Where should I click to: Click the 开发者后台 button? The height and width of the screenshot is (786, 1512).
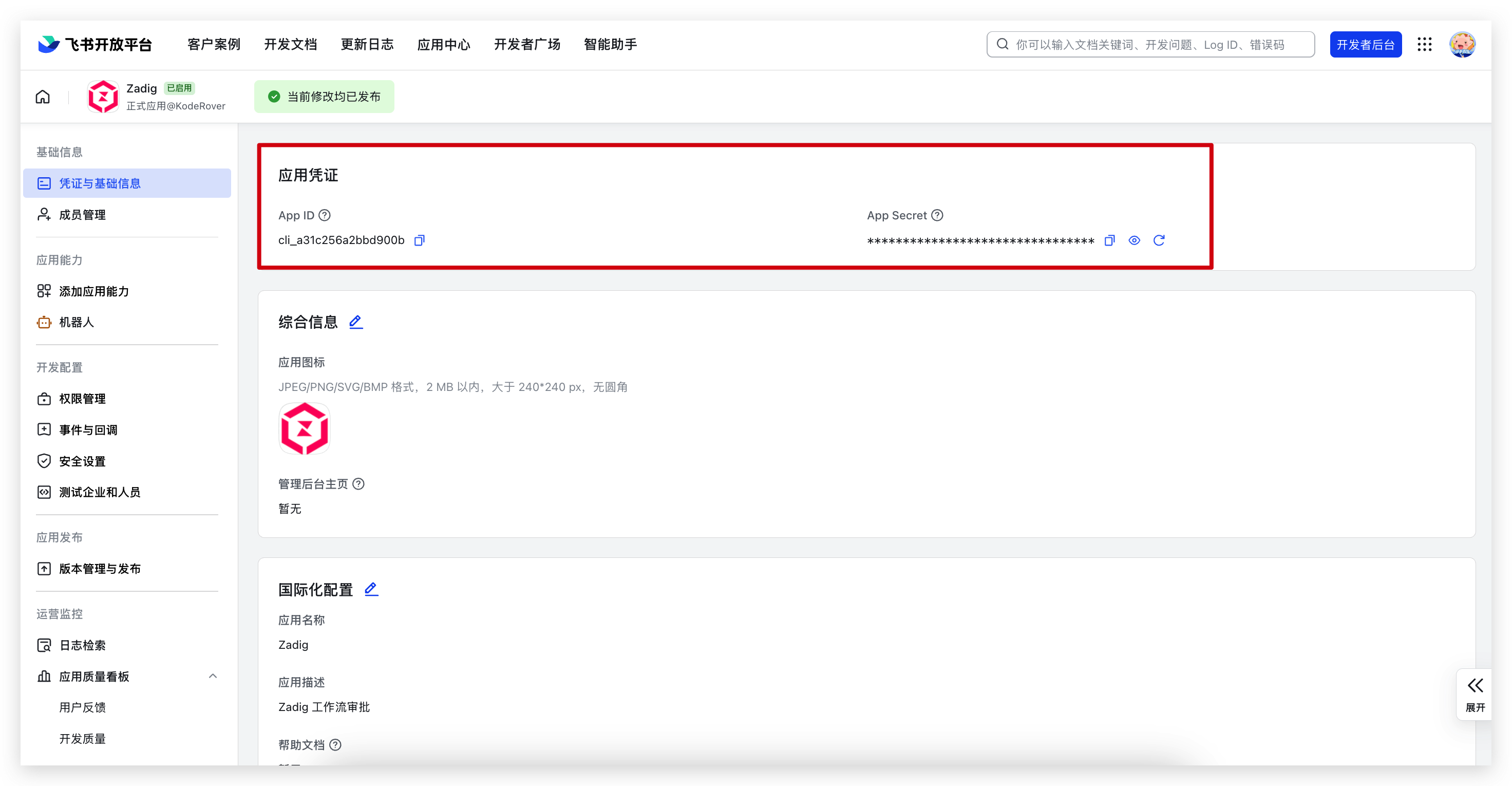tap(1365, 45)
